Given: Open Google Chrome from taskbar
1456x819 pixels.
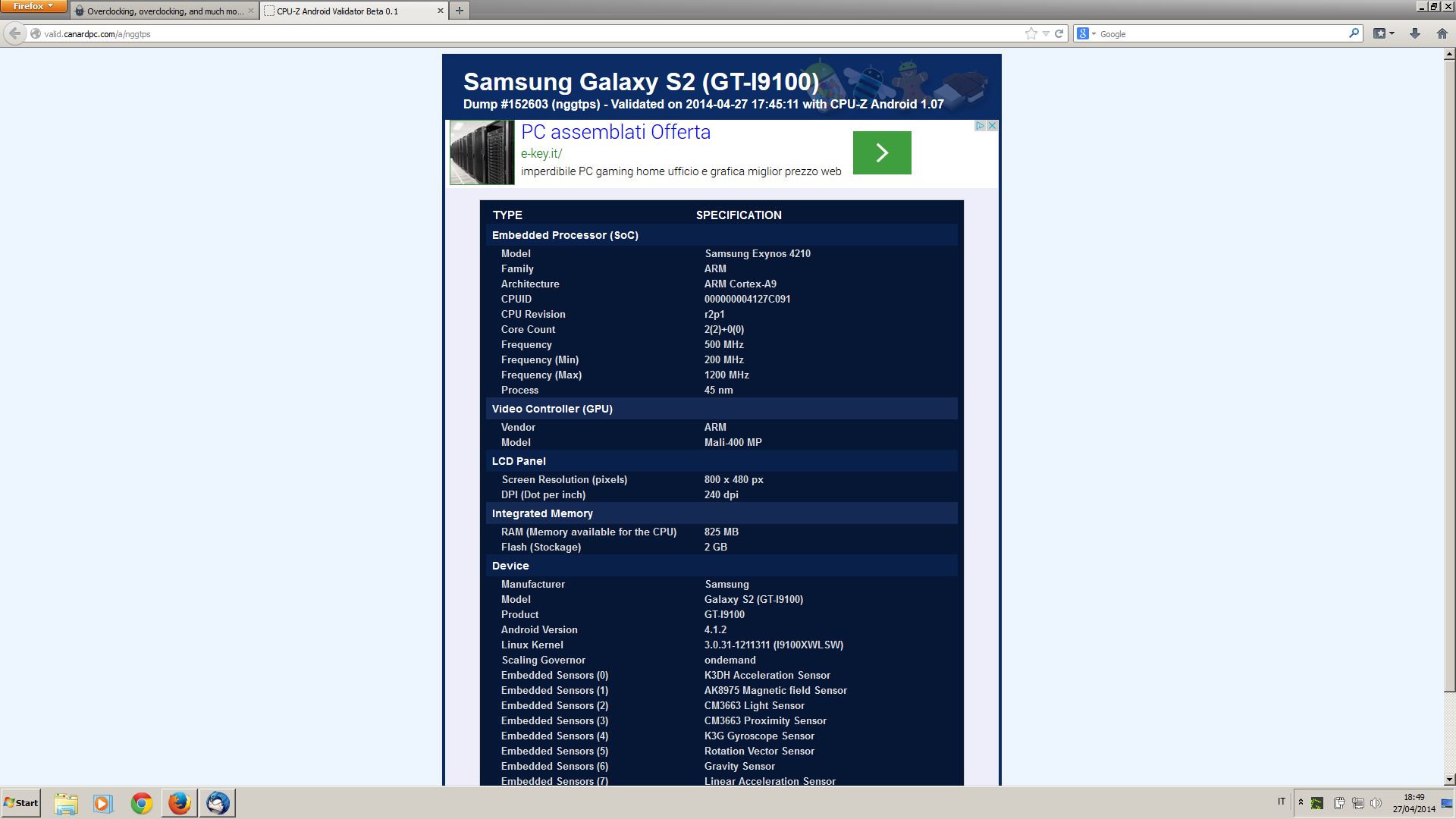Looking at the screenshot, I should 141,803.
